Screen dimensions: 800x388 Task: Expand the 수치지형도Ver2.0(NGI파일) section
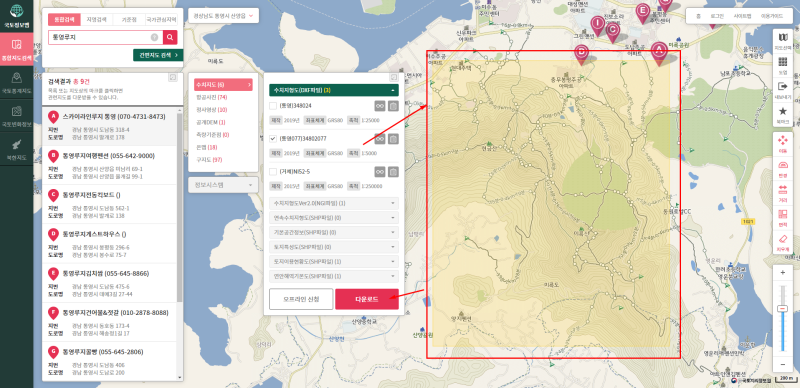click(334, 203)
